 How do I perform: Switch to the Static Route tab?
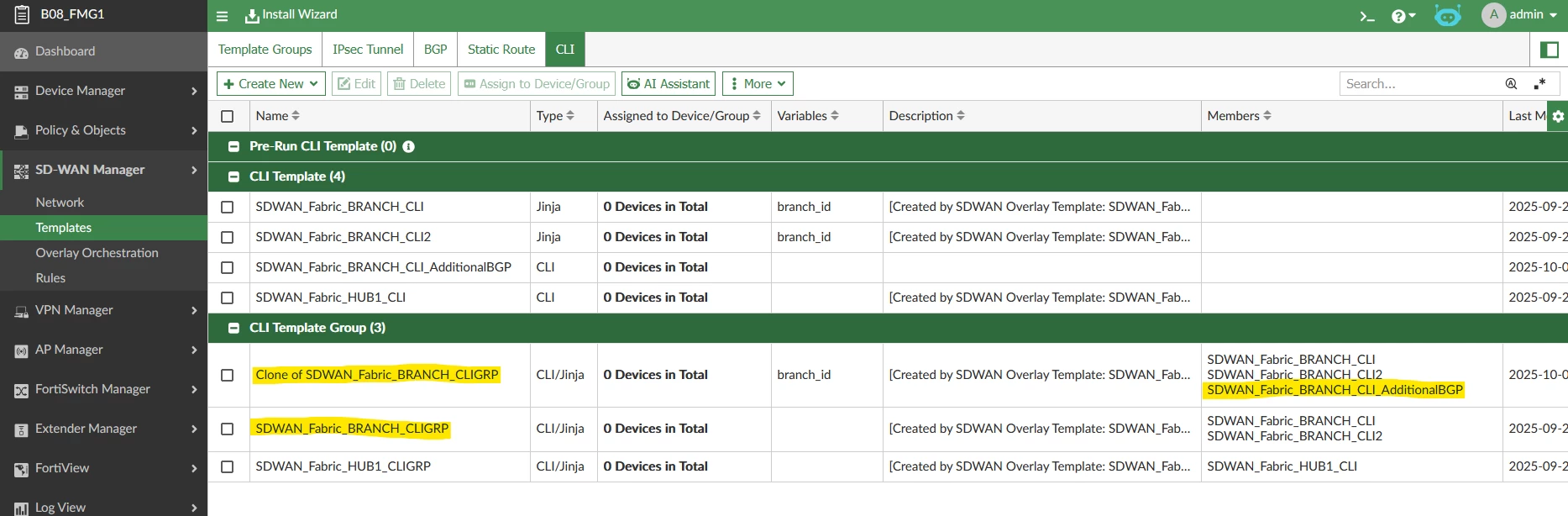click(x=501, y=50)
